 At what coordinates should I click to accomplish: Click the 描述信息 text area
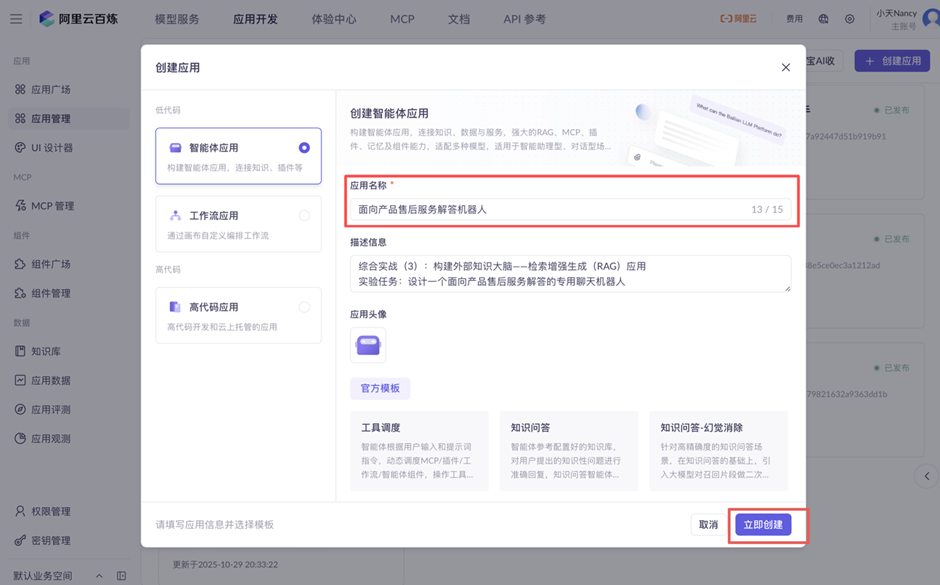[571, 274]
